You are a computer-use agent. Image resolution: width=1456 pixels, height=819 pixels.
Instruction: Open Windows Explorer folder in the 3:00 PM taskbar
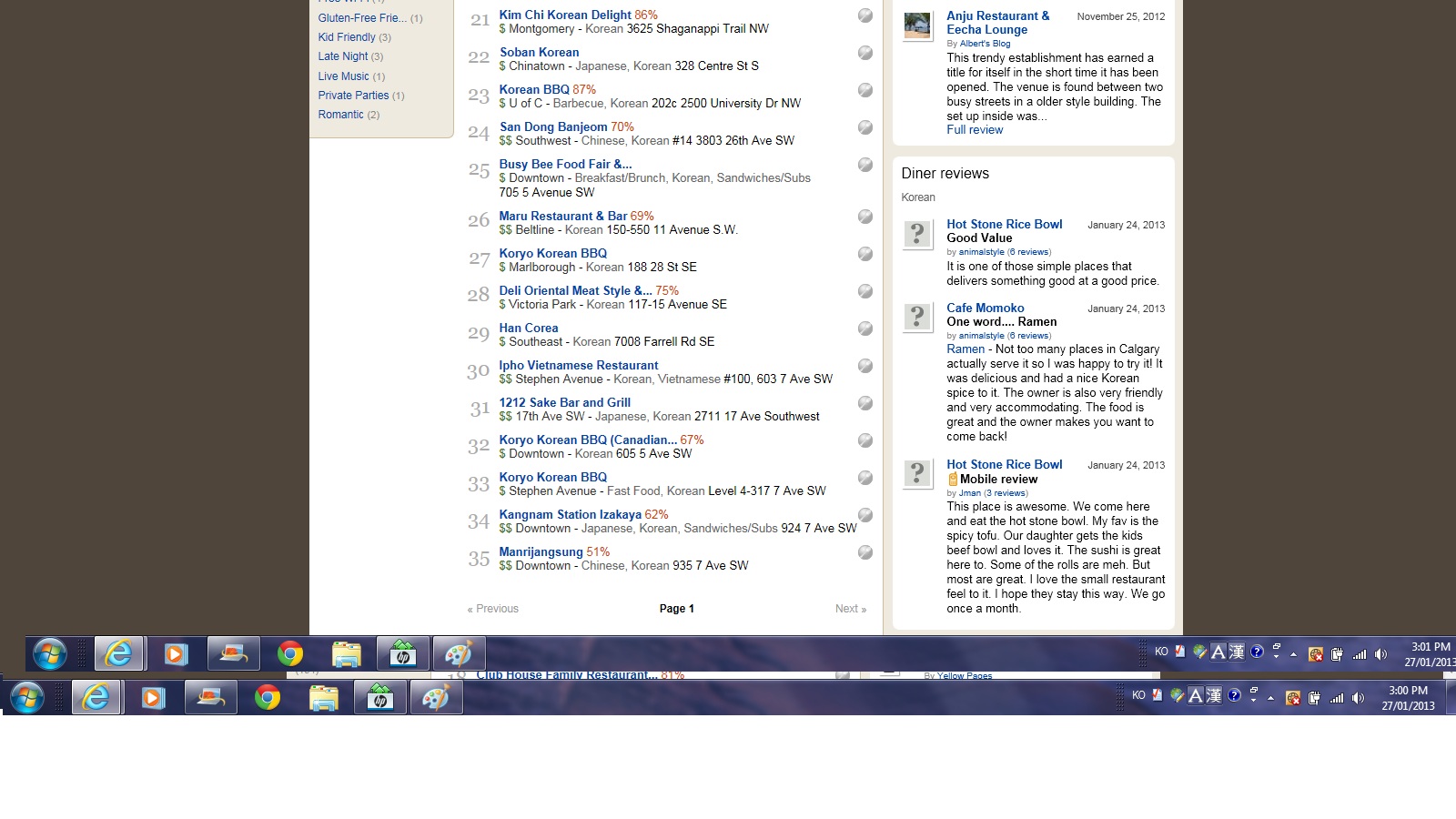[324, 698]
